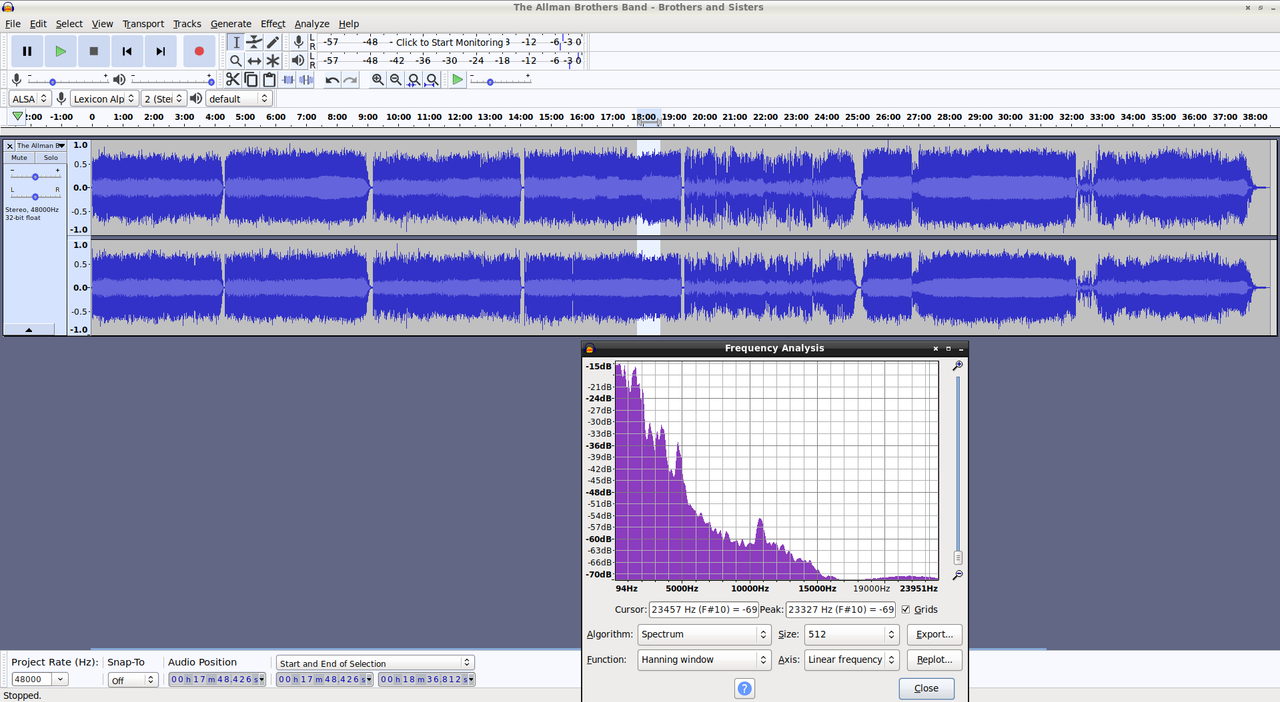This screenshot has width=1280, height=702.
Task: Adjust the recording volume slider
Action: pyautogui.click(x=67, y=80)
